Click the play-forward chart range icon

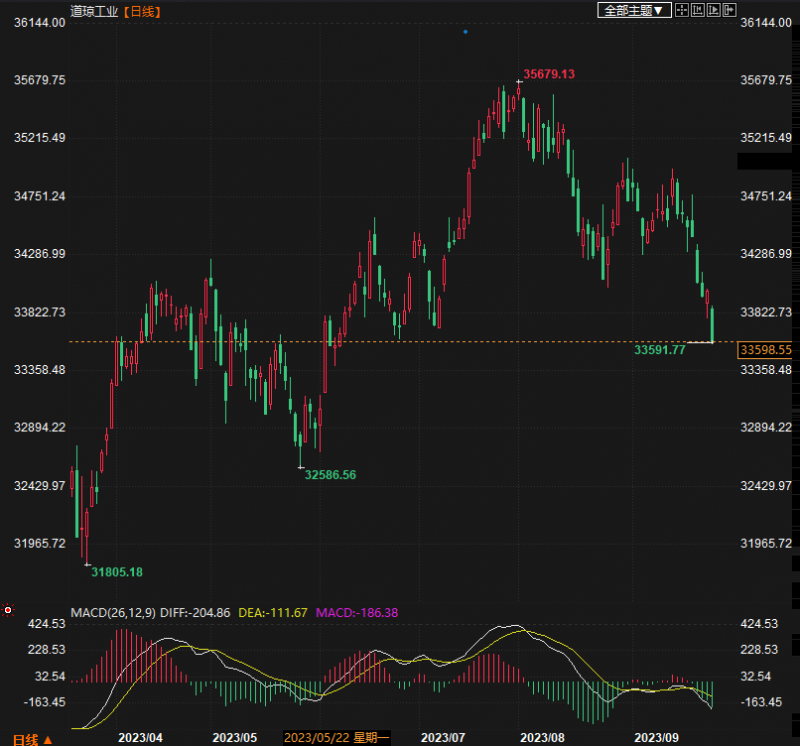(x=713, y=10)
